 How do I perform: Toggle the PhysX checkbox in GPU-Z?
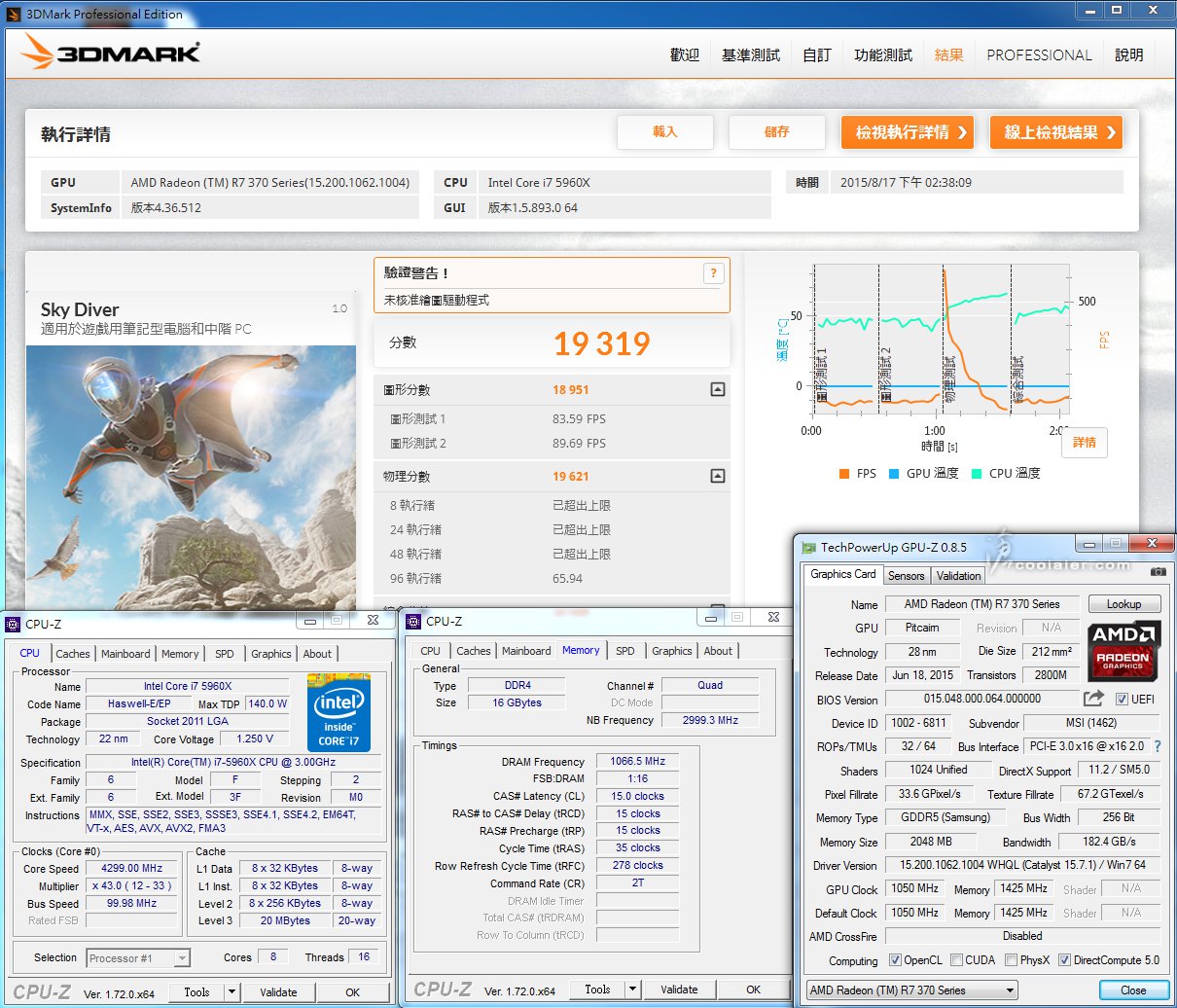click(x=1011, y=960)
